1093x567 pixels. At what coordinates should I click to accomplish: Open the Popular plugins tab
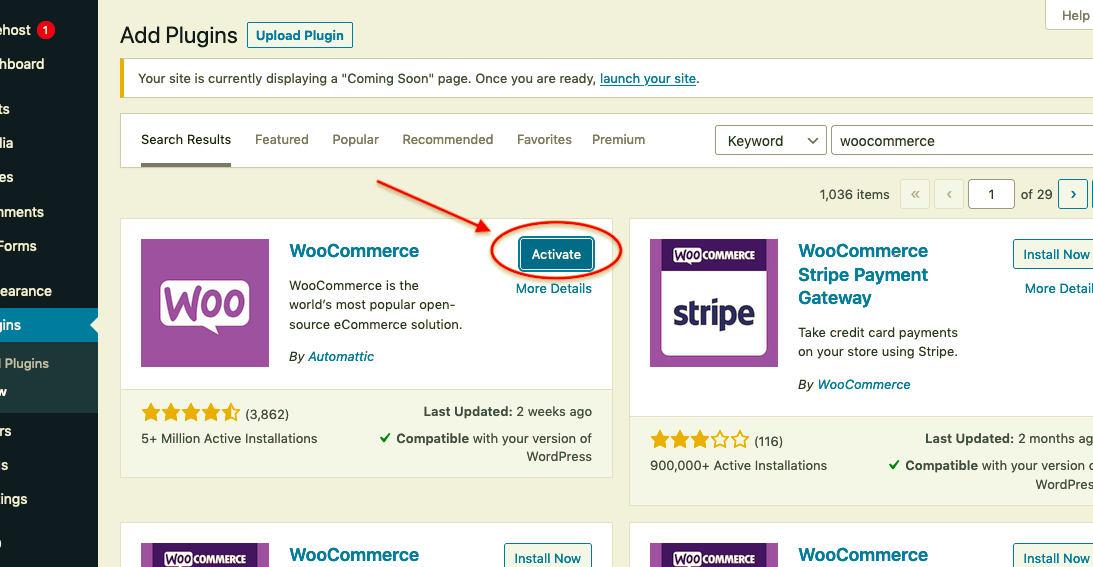point(356,139)
